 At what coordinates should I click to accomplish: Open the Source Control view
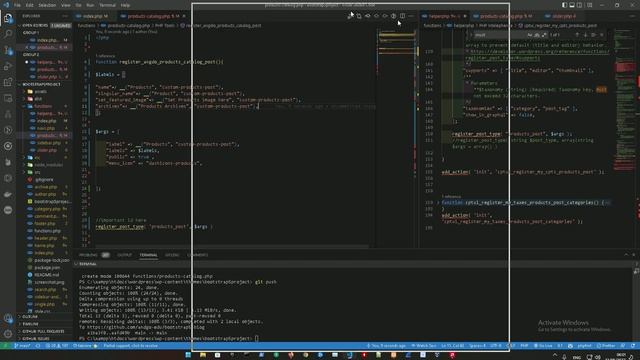pos(8,50)
